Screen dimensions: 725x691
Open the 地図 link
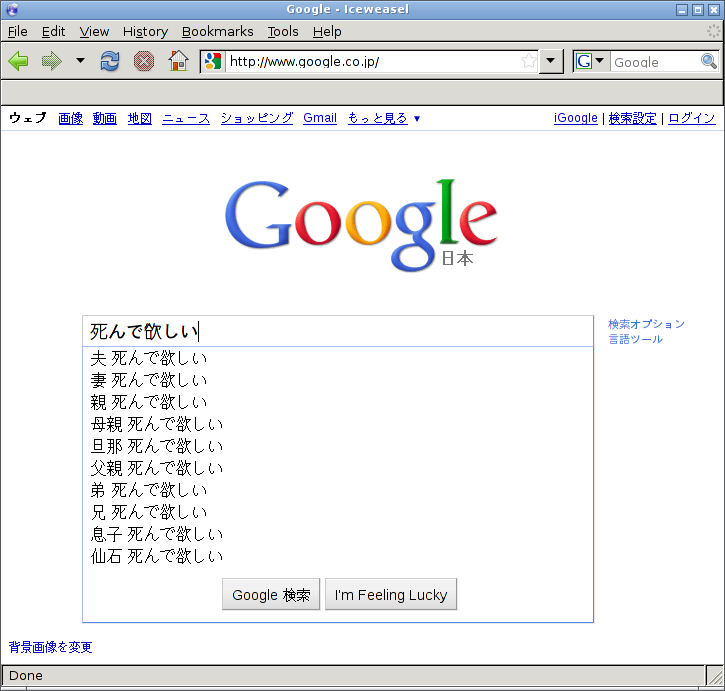140,118
